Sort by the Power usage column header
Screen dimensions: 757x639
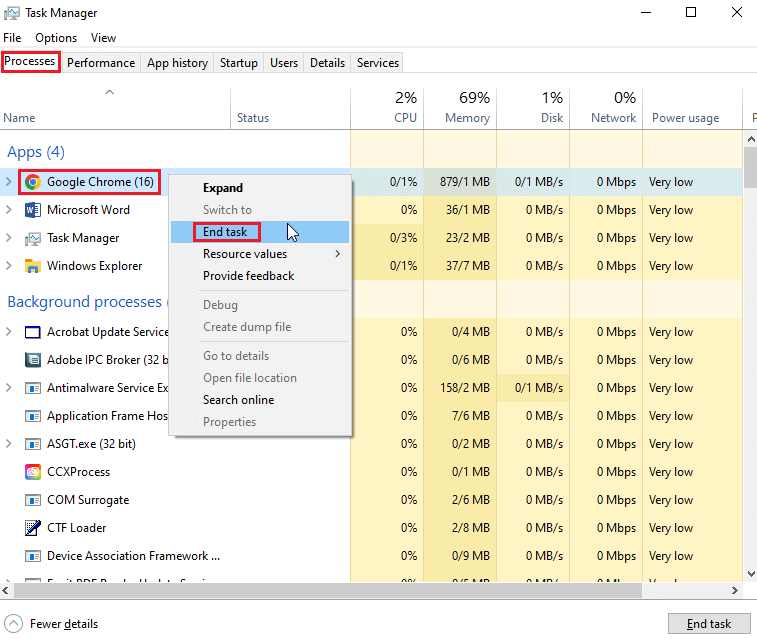pos(692,109)
